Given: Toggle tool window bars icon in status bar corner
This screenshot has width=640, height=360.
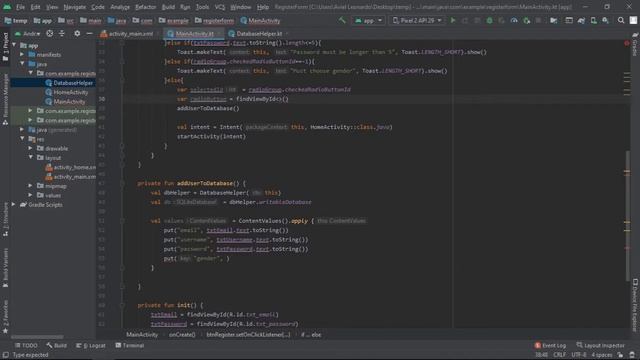Looking at the screenshot, I should 5,355.
